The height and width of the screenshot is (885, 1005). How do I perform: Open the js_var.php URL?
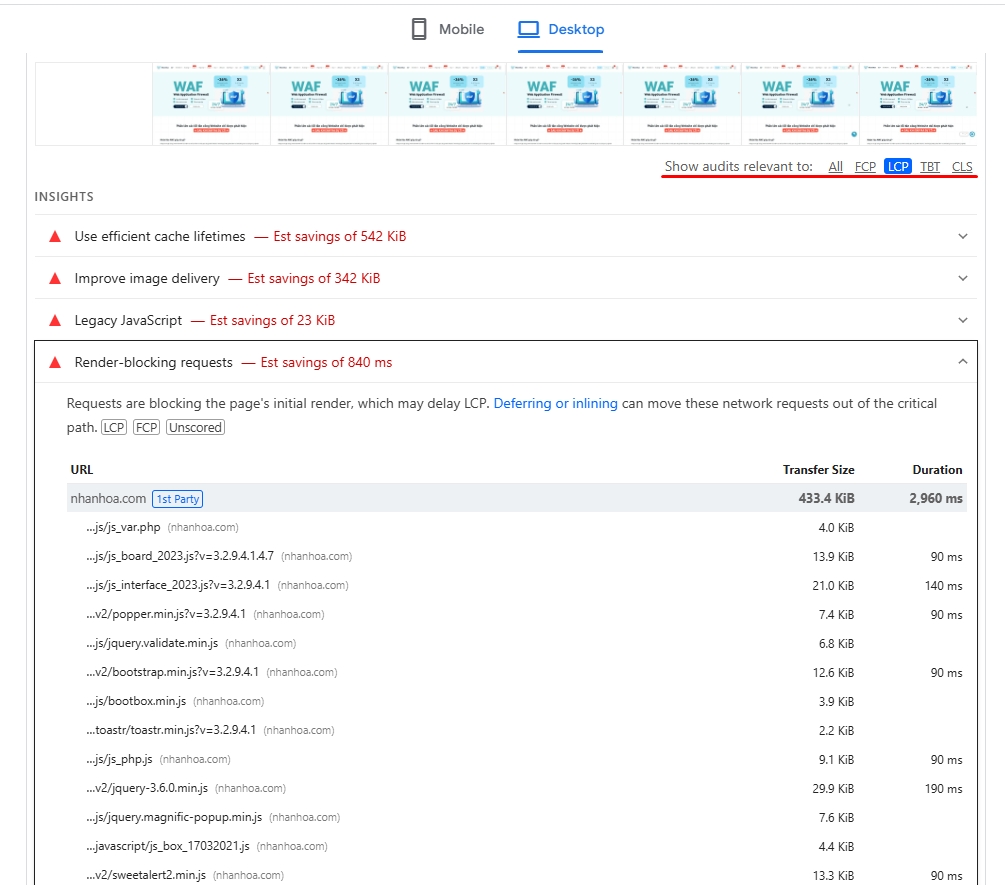(x=123, y=527)
